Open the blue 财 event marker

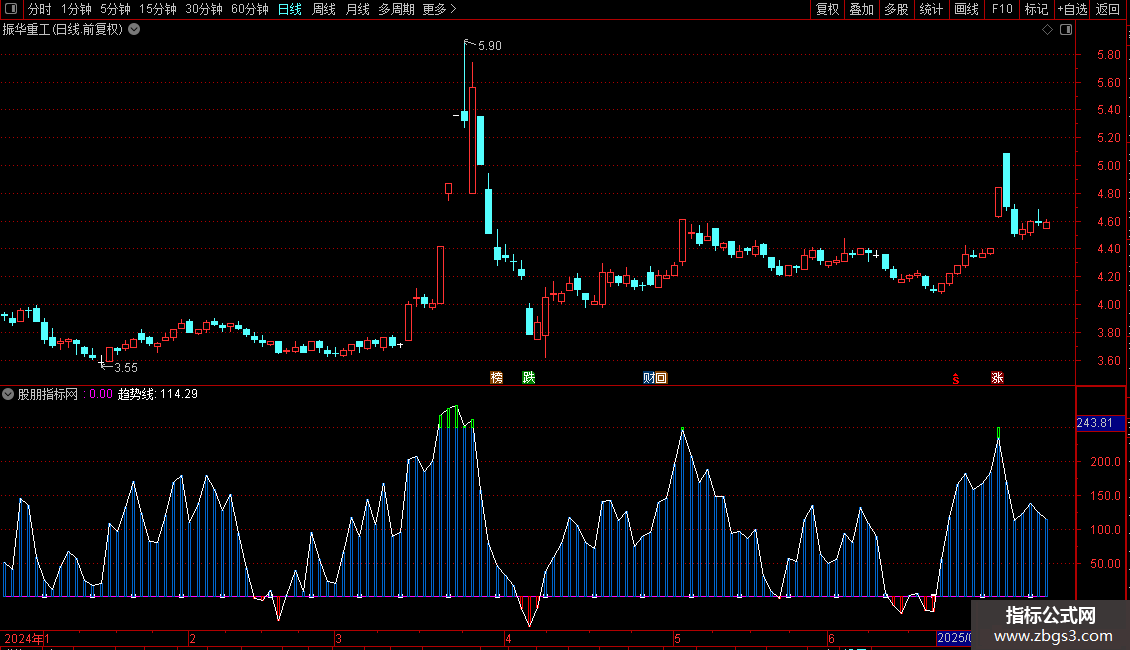pyautogui.click(x=649, y=378)
